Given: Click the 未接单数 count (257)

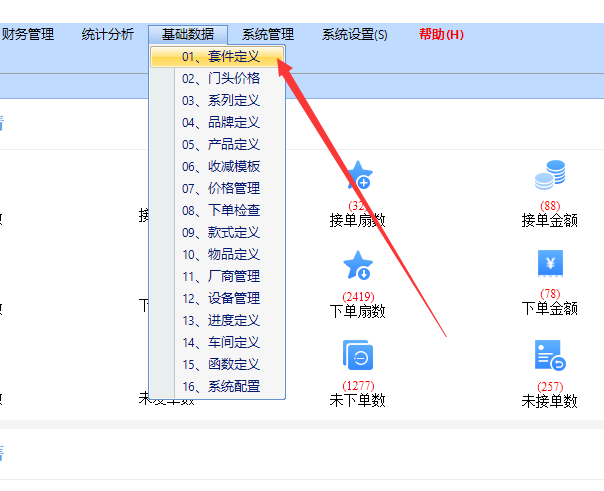Looking at the screenshot, I should click(x=549, y=386).
